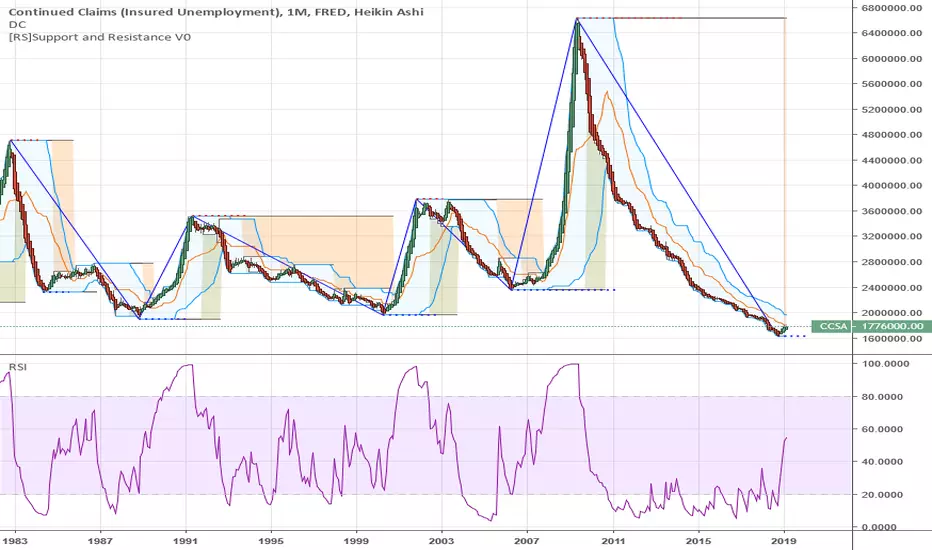Click the 1987 time axis label
932x550 pixels.
[x=100, y=540]
